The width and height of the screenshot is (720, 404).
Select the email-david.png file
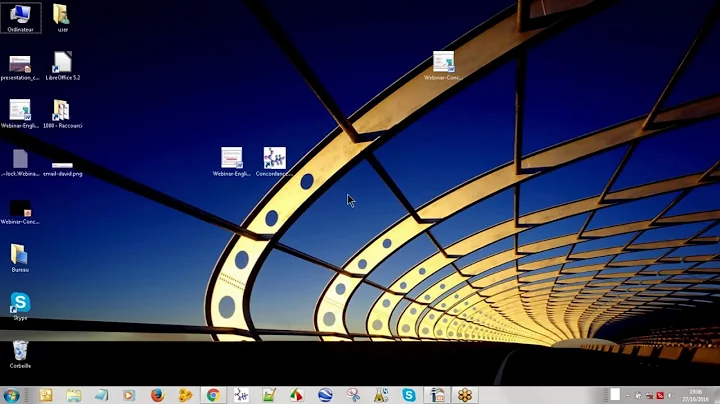click(x=62, y=169)
